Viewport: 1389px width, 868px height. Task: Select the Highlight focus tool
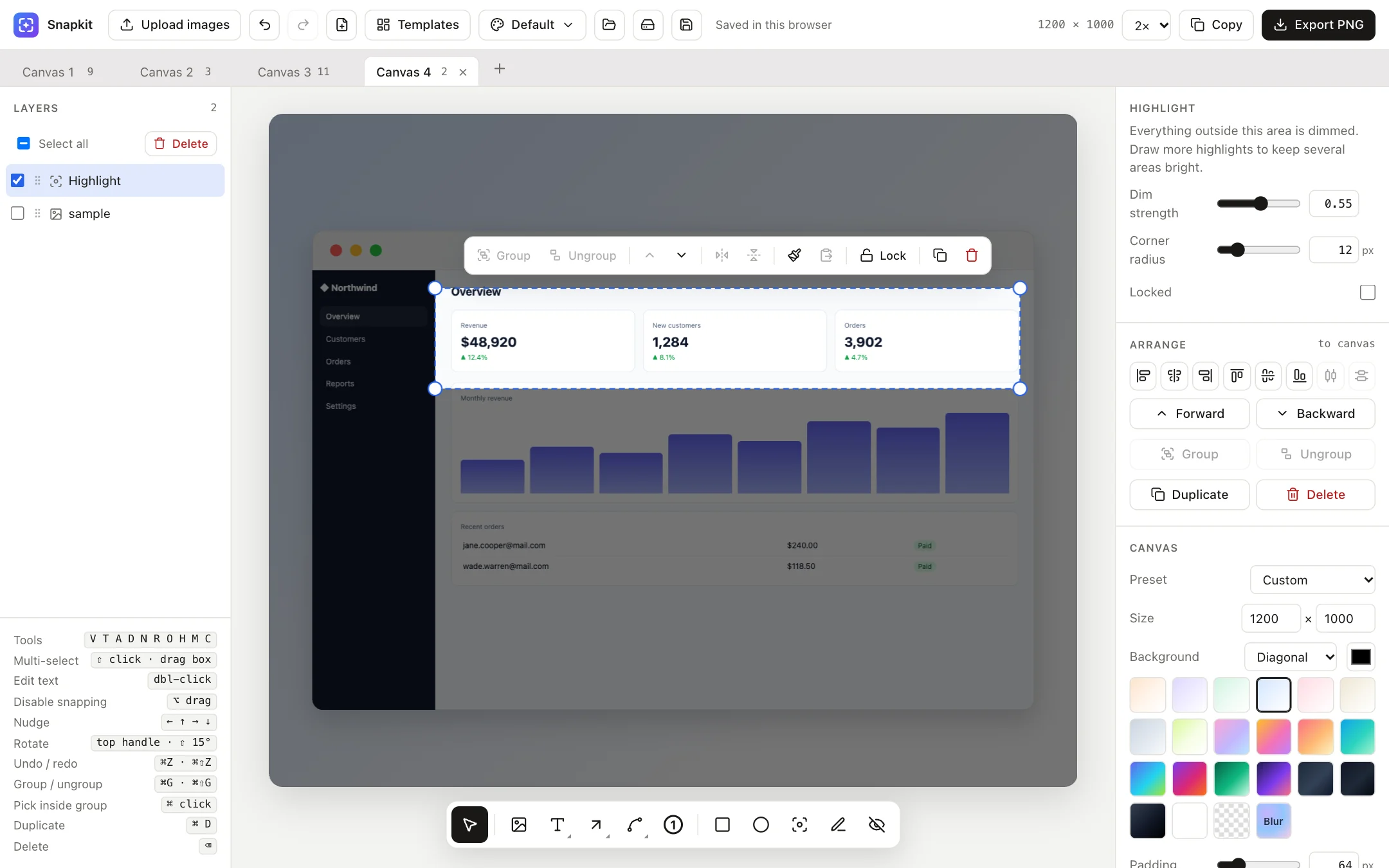[x=799, y=824]
